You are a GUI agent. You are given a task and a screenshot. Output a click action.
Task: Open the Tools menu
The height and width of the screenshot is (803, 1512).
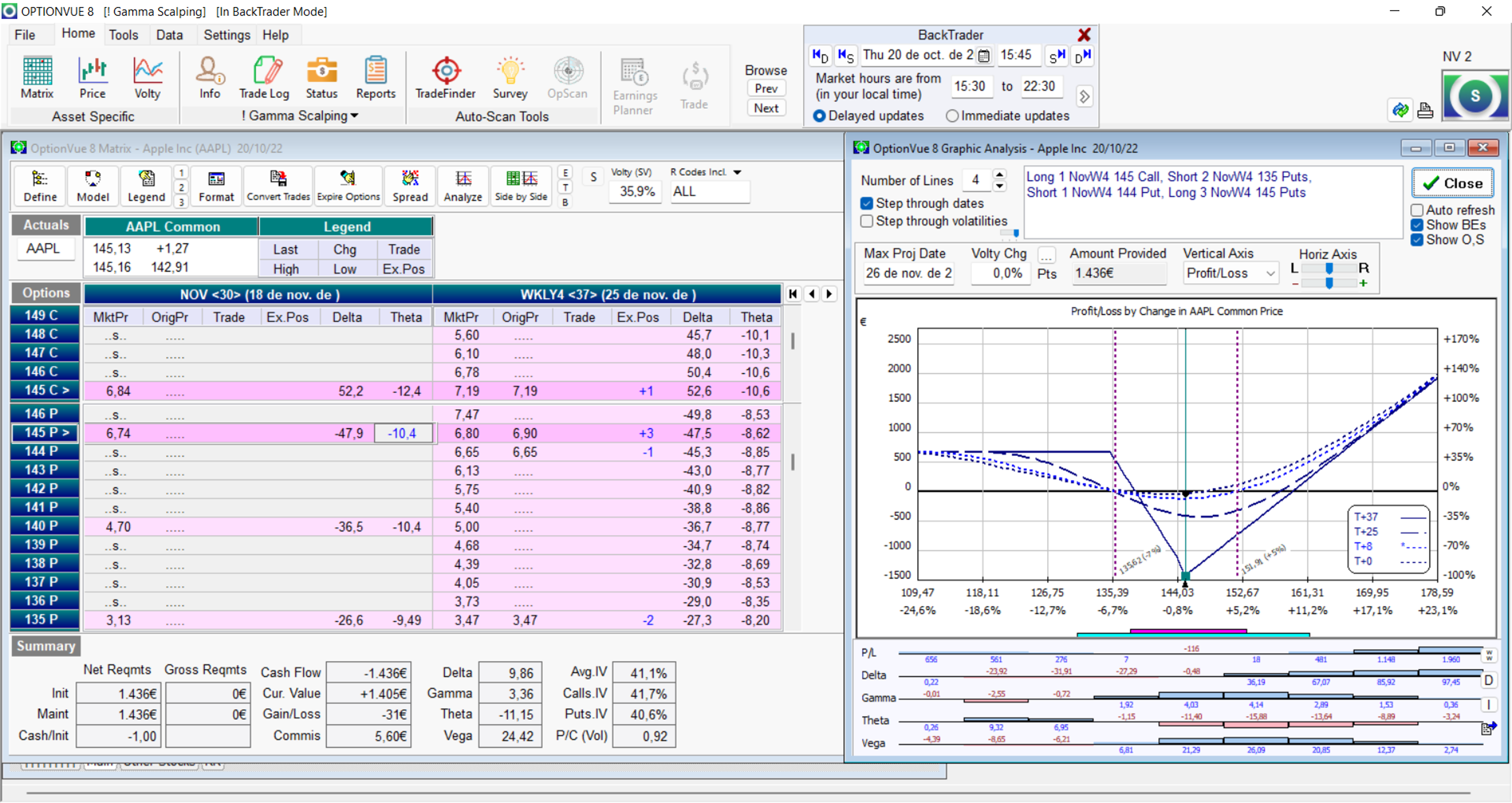(123, 35)
